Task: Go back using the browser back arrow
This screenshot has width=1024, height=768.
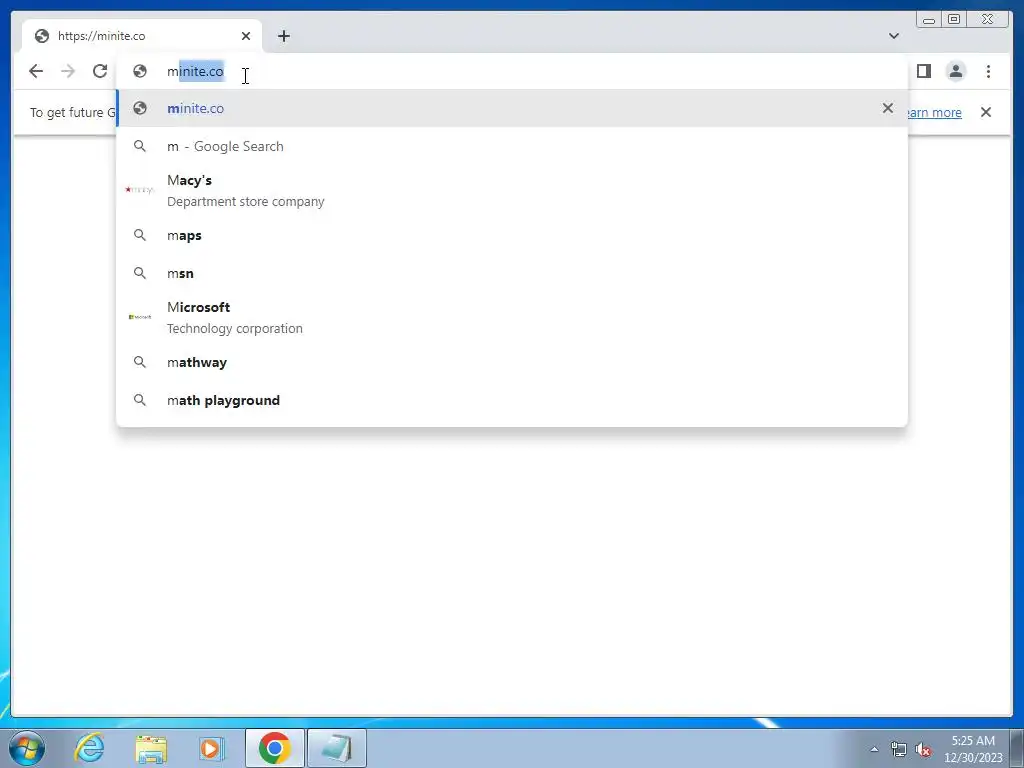Action: point(36,71)
